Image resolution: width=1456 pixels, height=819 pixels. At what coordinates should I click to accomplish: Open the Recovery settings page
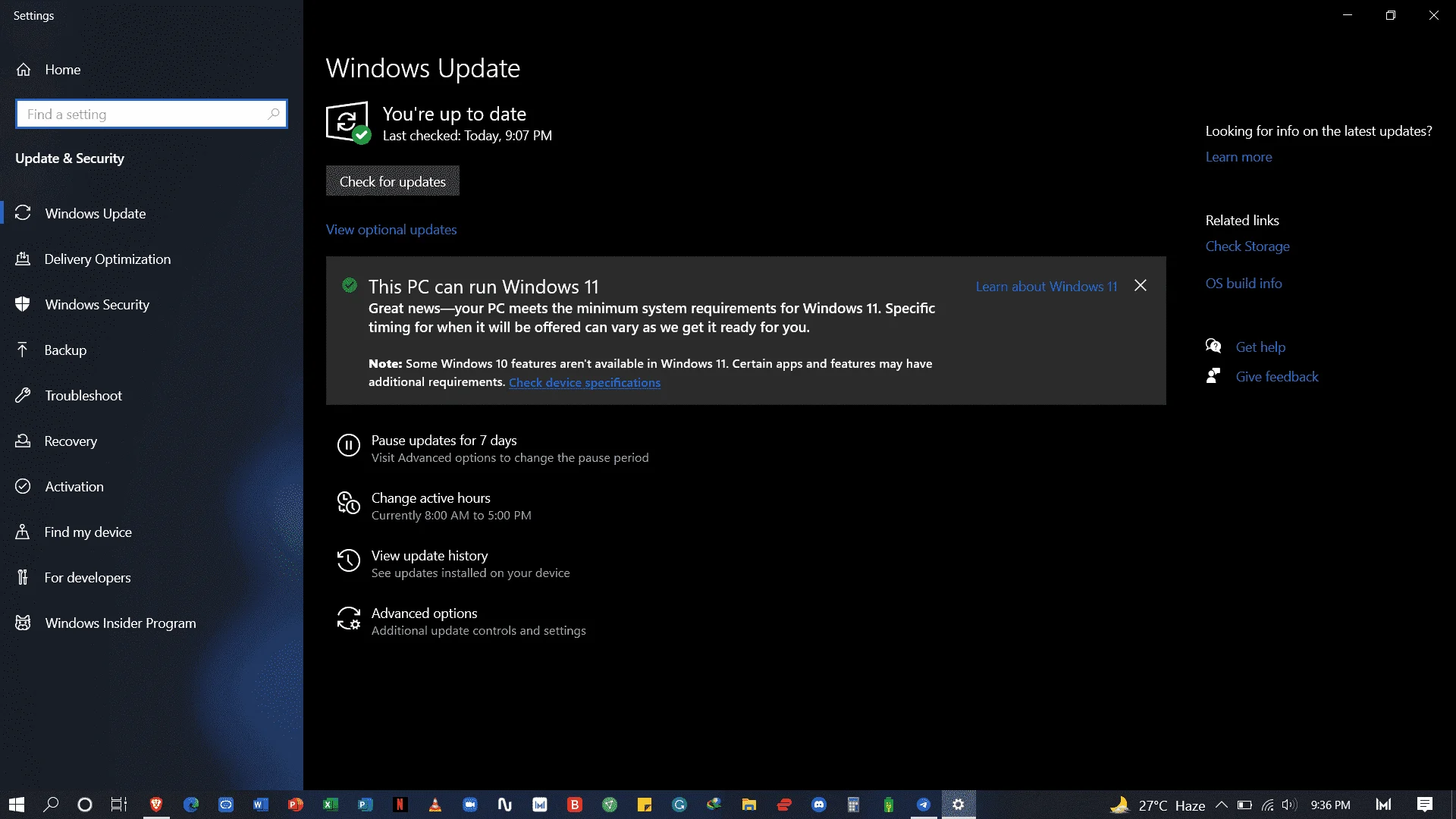tap(152, 441)
